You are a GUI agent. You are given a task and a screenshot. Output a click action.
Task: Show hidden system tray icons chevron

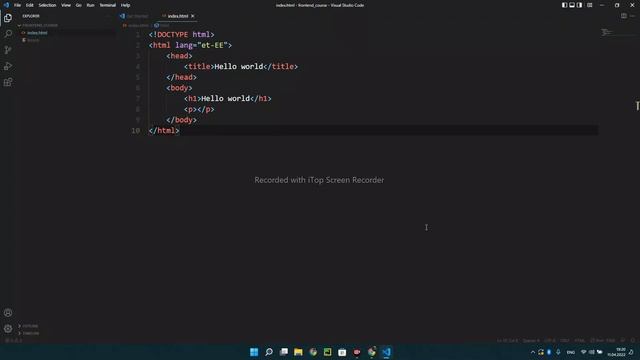pyautogui.click(x=533, y=352)
